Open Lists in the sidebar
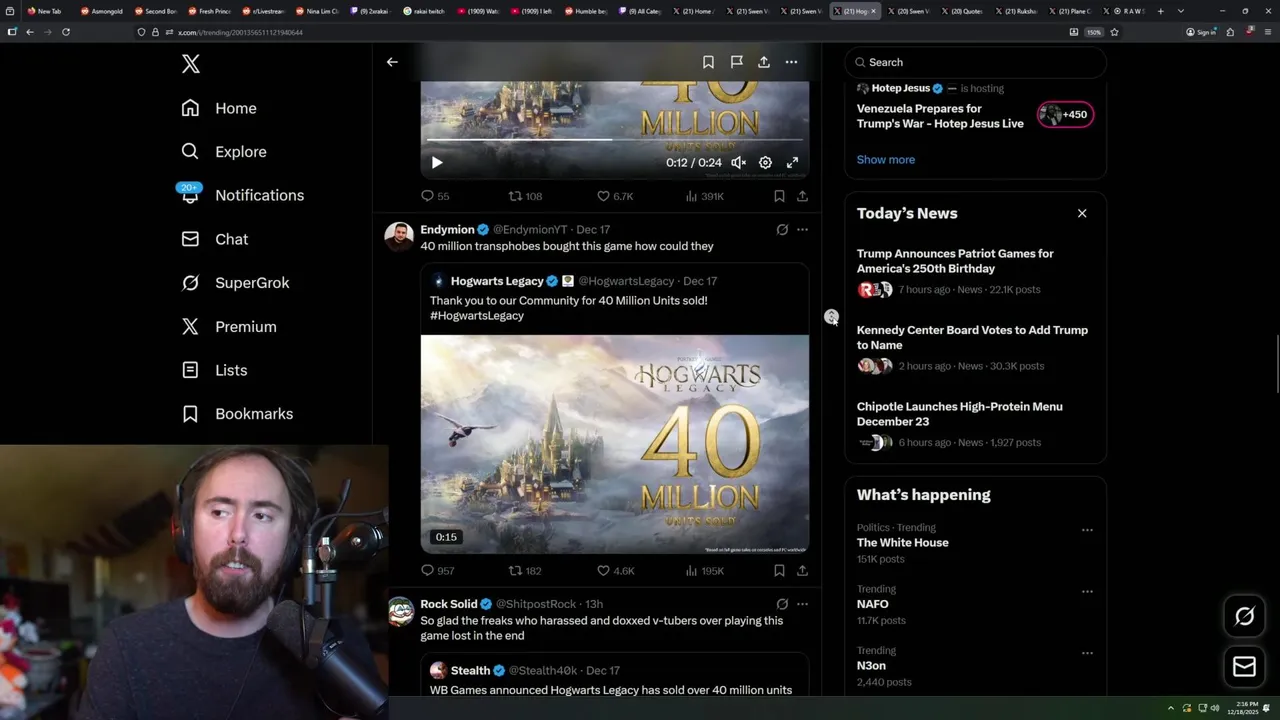Viewport: 1280px width, 720px height. [214, 370]
